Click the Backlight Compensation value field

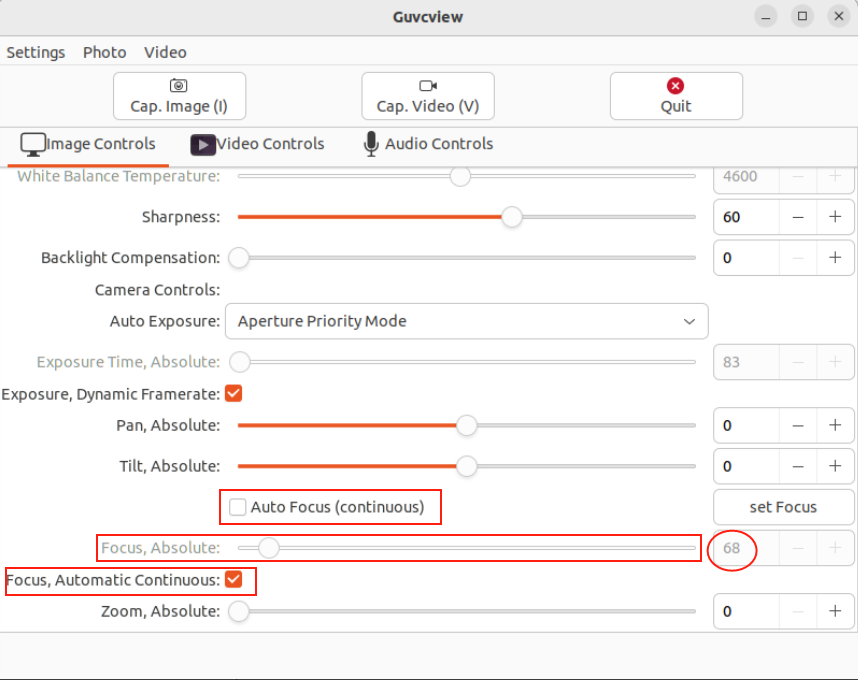click(746, 258)
